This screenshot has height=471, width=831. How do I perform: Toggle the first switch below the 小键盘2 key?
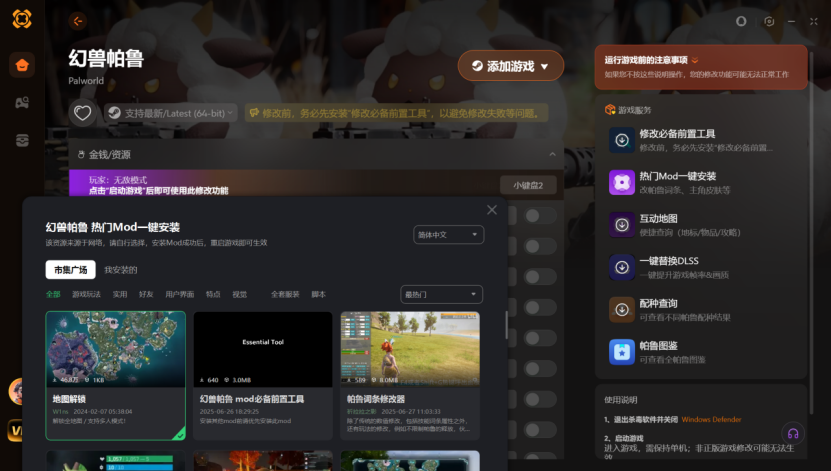click(540, 216)
